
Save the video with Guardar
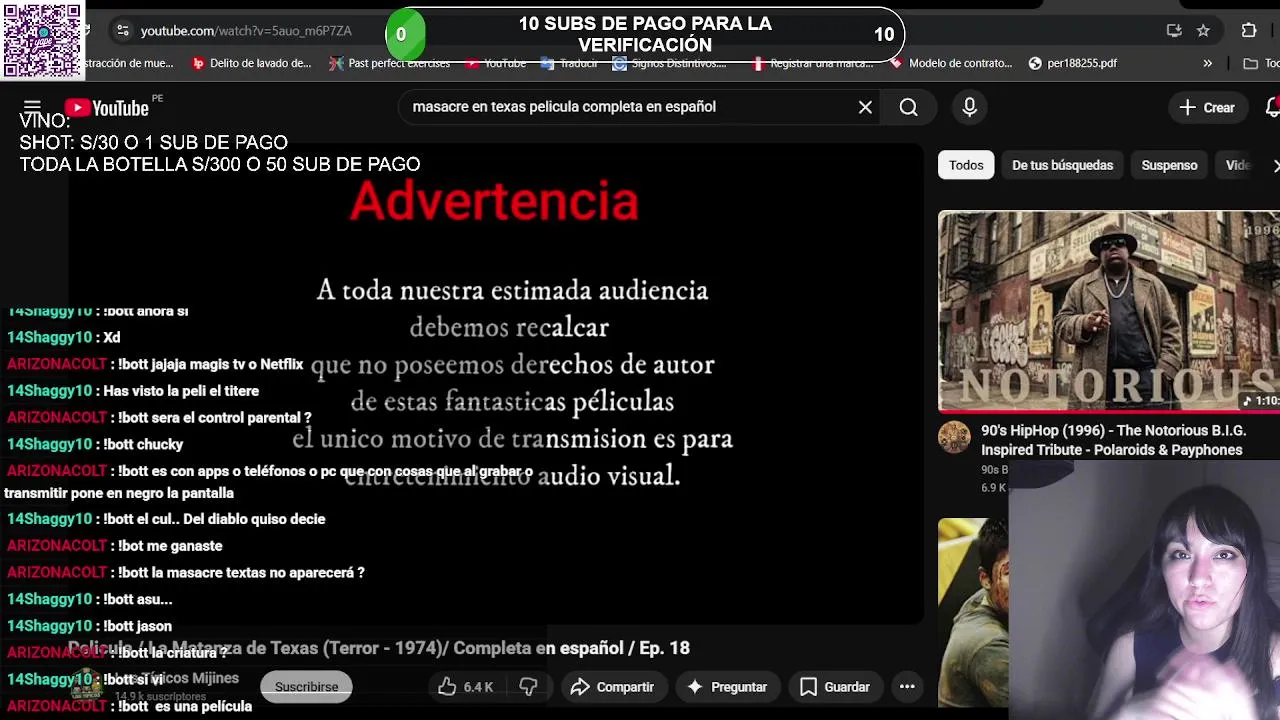click(x=834, y=687)
